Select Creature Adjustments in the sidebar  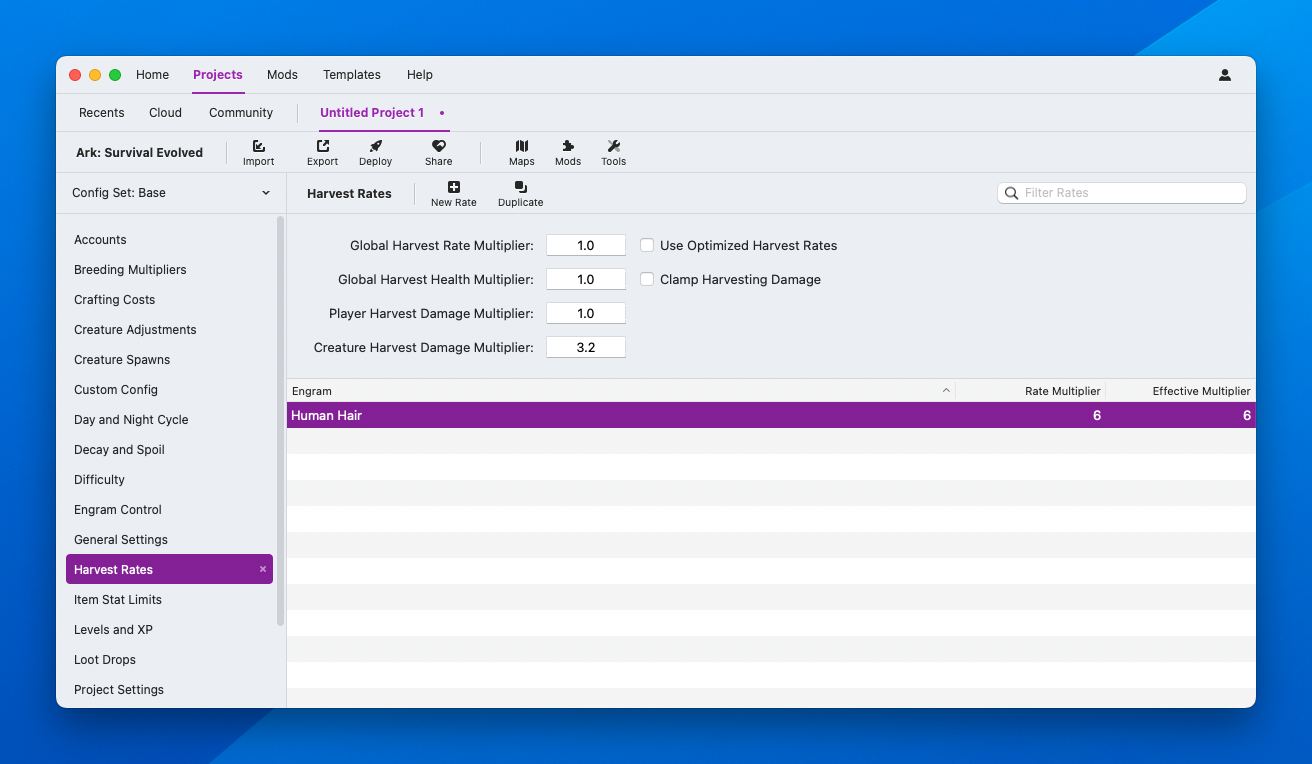click(169, 330)
